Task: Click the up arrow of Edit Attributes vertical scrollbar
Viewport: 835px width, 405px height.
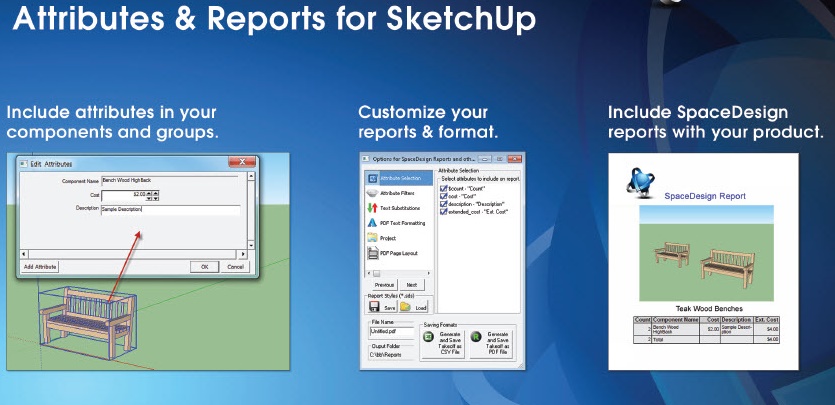Action: pos(251,176)
